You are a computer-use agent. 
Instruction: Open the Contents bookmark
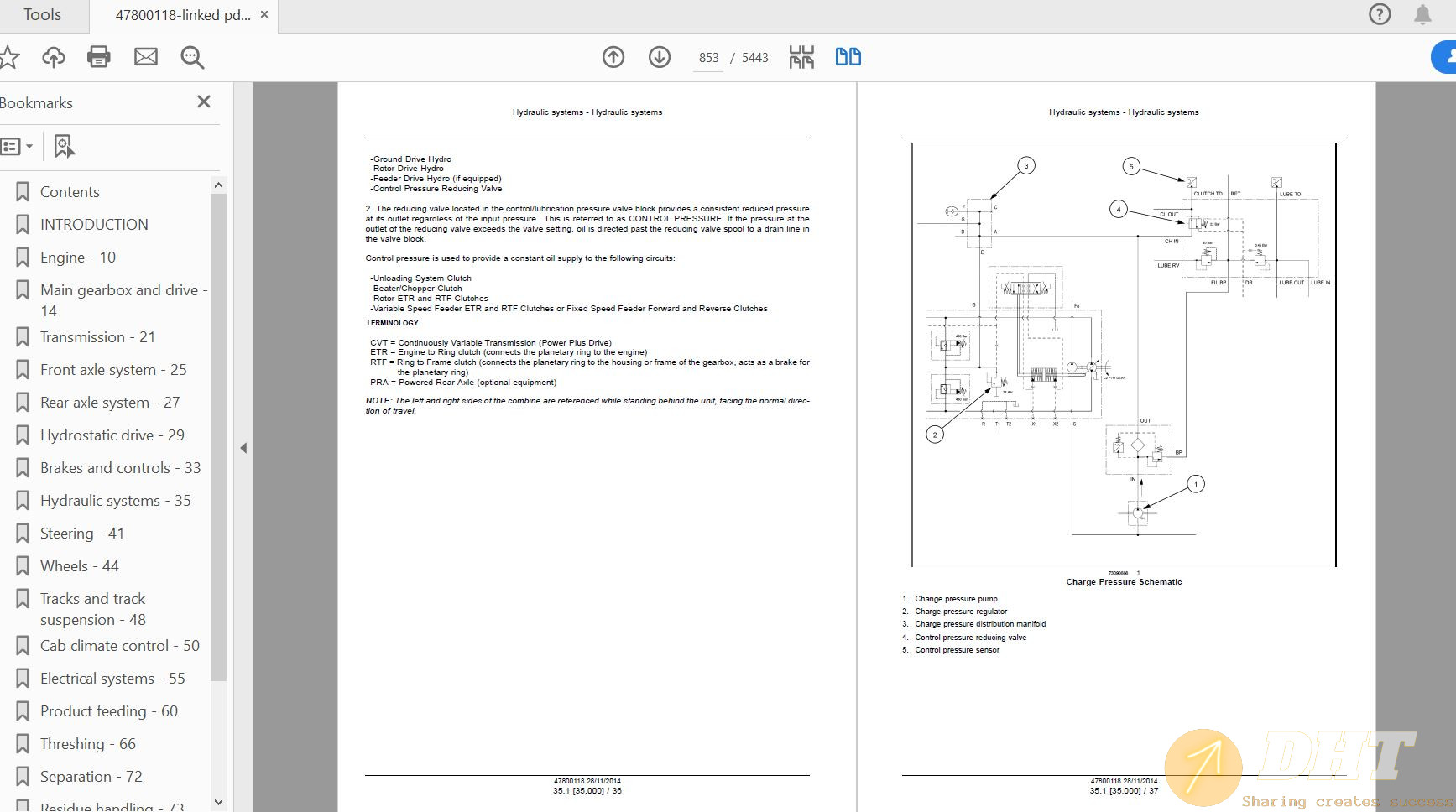pos(70,192)
